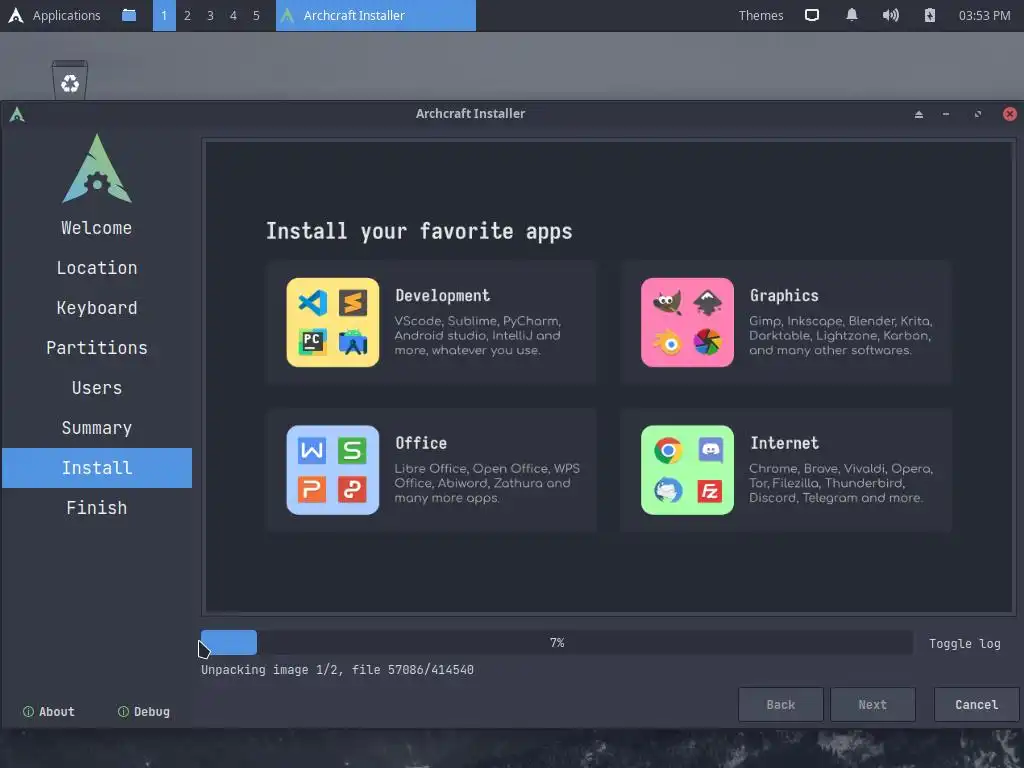
Task: Select the Users step in sidebar
Action: (97, 387)
